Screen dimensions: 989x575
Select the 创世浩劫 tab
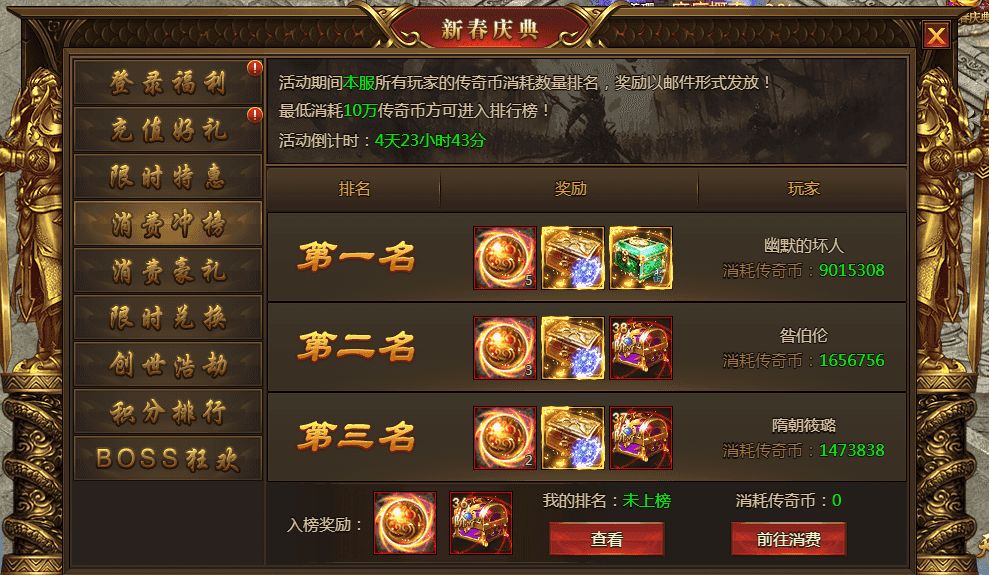click(x=168, y=364)
